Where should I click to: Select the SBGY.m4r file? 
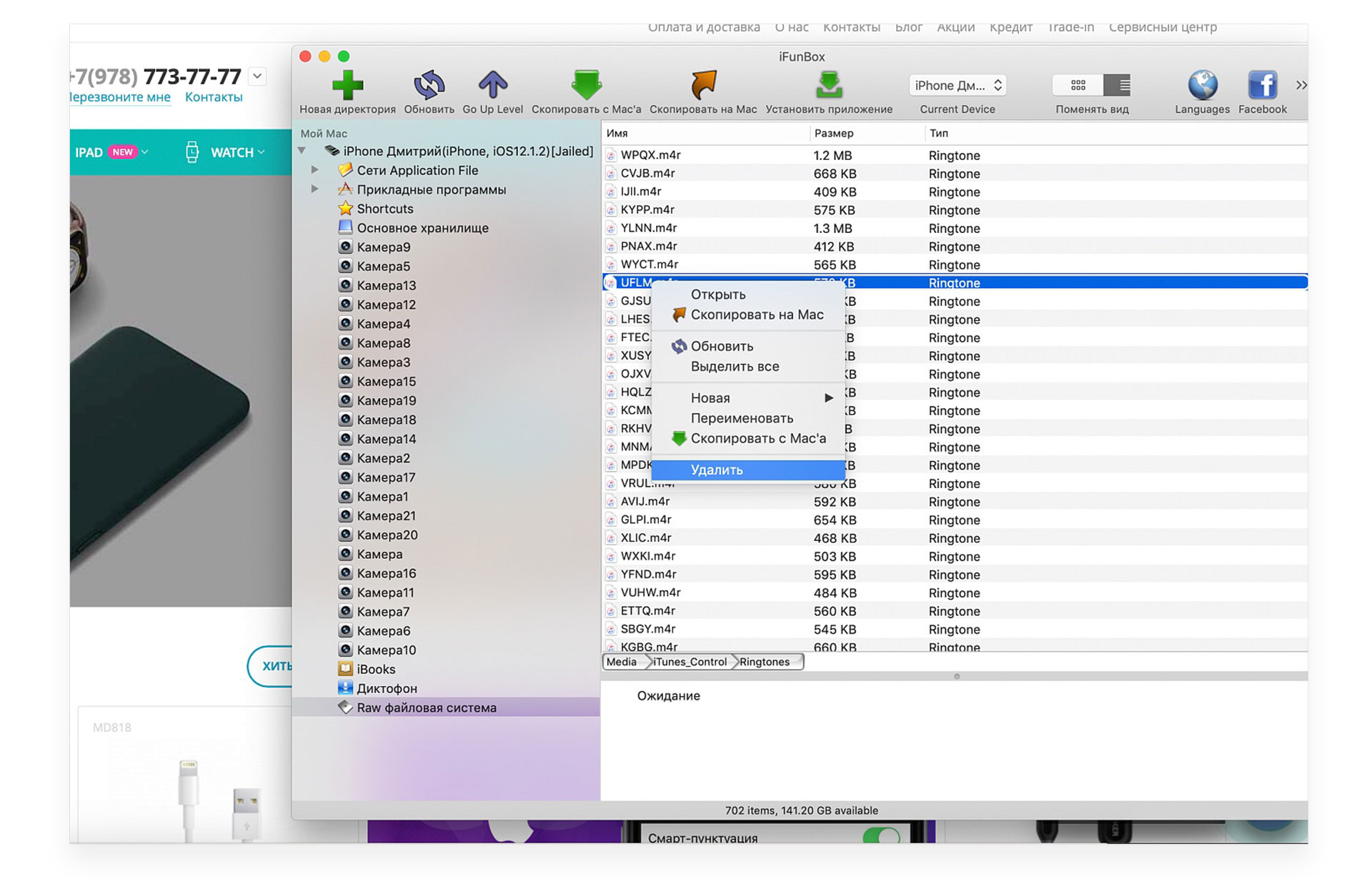(x=955, y=629)
